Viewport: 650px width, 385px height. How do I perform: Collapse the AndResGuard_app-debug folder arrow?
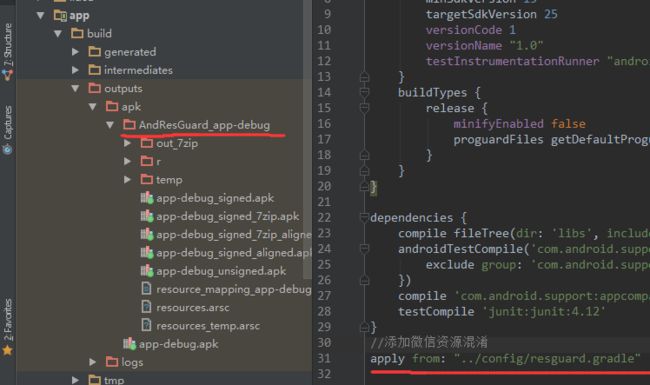(x=110, y=125)
